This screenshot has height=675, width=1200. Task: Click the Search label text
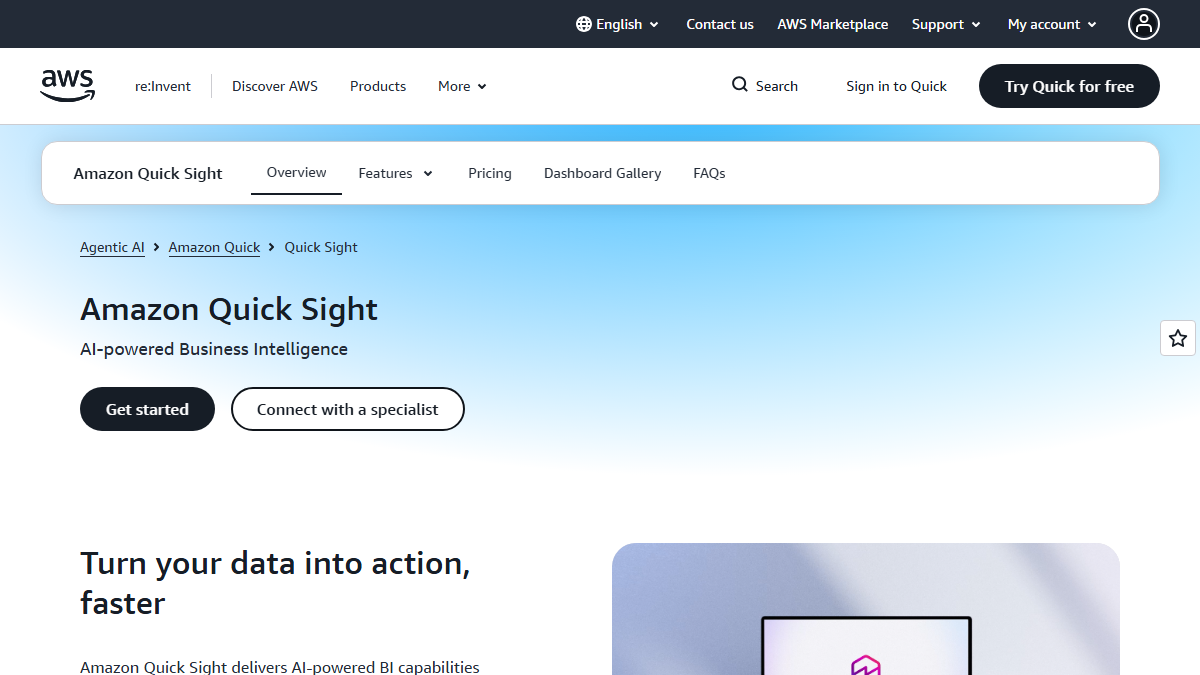point(777,86)
